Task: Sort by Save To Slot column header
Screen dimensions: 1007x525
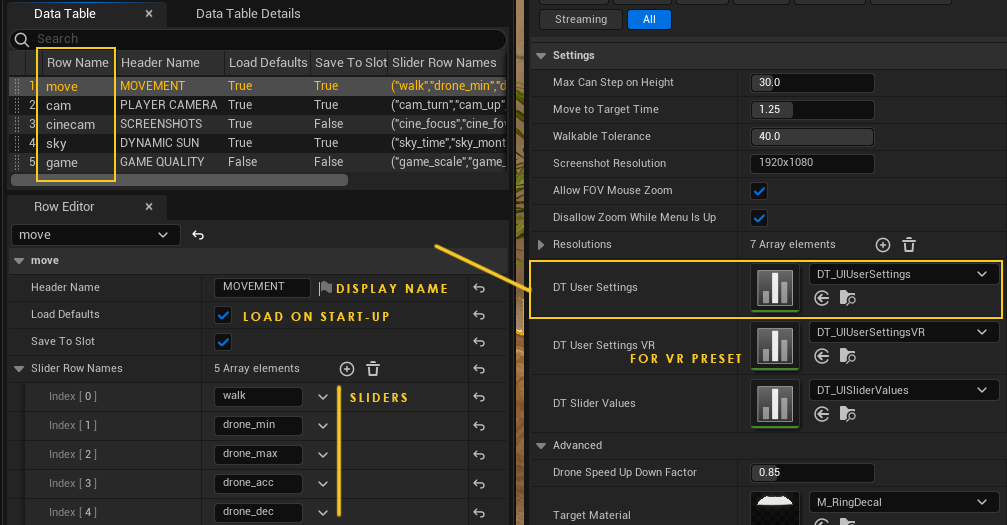Action: 351,63
